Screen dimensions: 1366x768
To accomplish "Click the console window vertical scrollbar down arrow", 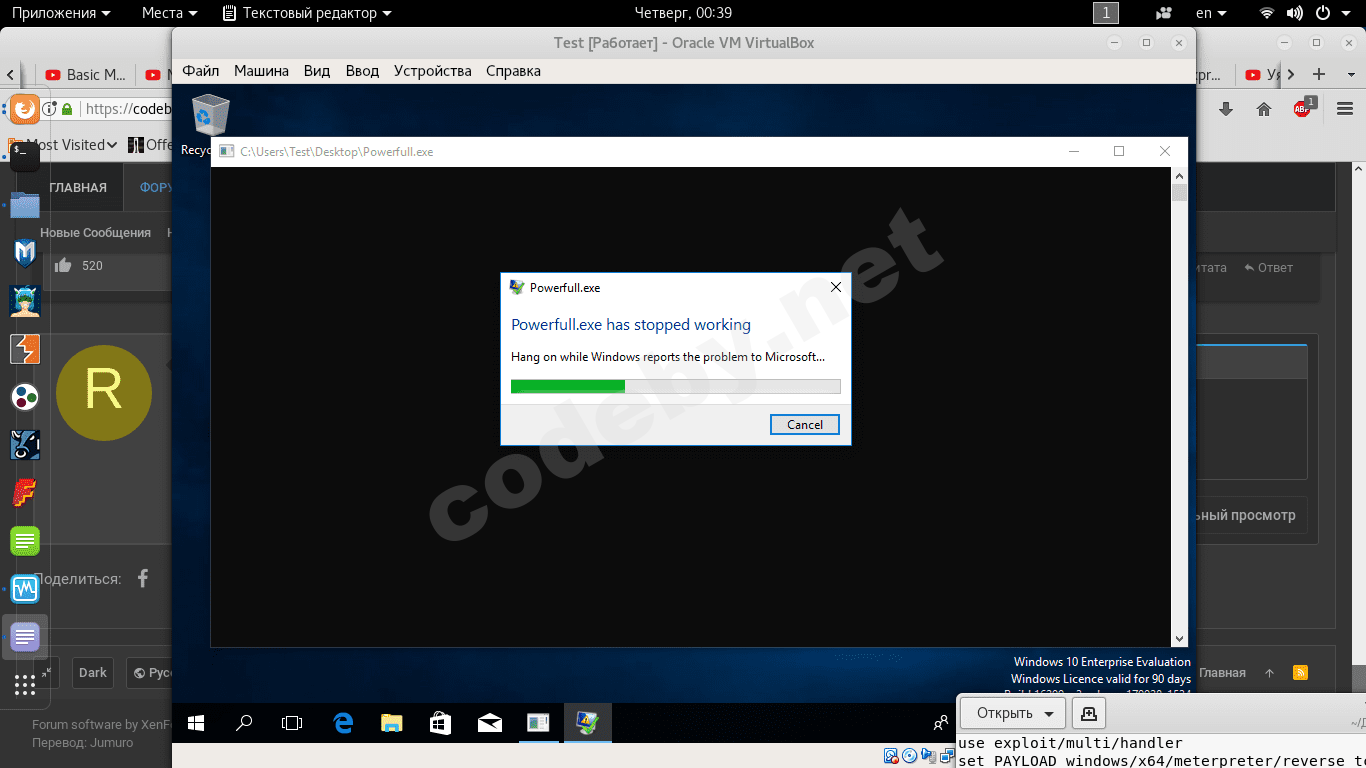I will coord(1180,638).
